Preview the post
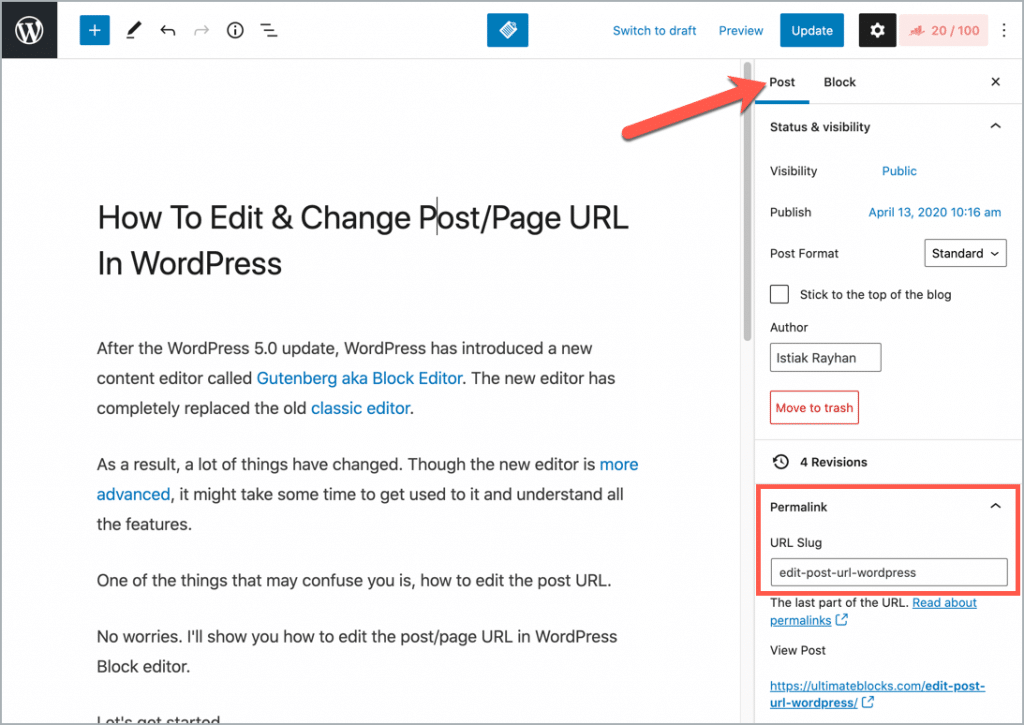 click(x=741, y=31)
